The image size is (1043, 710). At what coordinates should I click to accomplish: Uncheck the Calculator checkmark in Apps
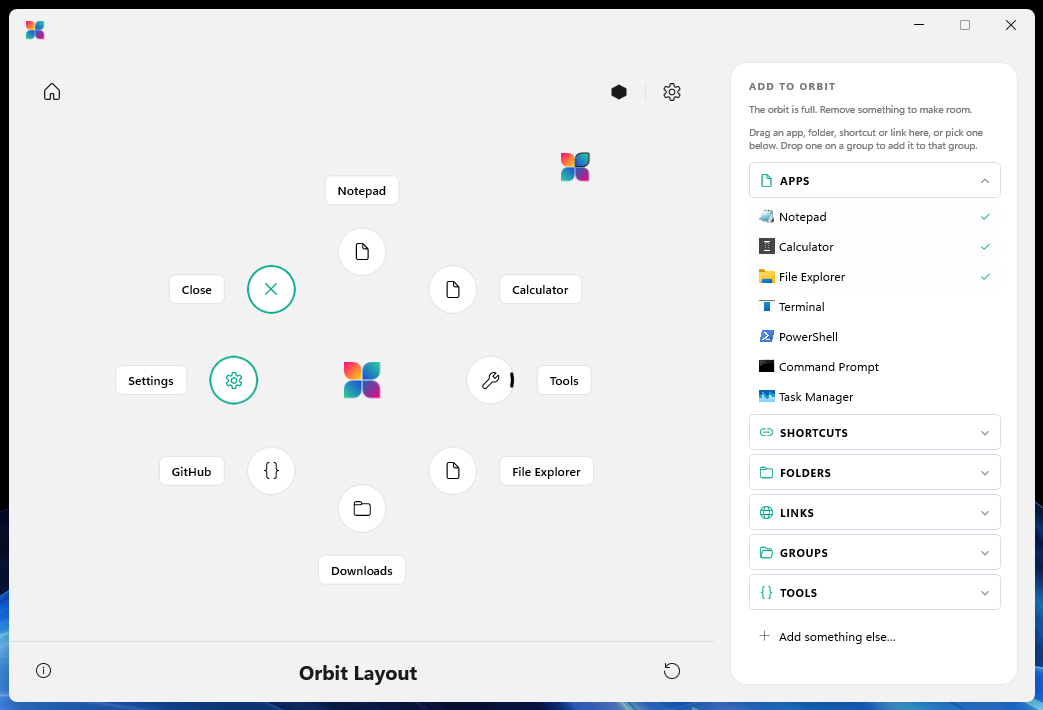pyautogui.click(x=985, y=247)
